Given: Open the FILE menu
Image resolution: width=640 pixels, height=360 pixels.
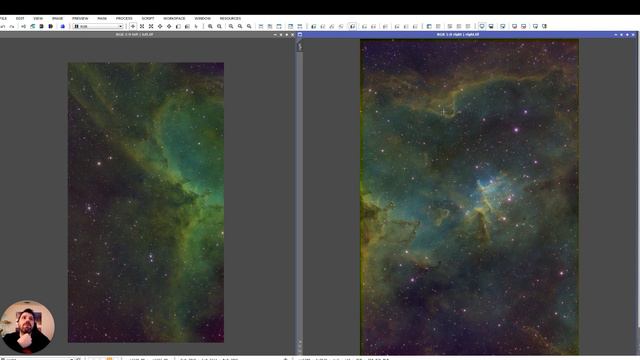Looking at the screenshot, I should tap(3, 18).
